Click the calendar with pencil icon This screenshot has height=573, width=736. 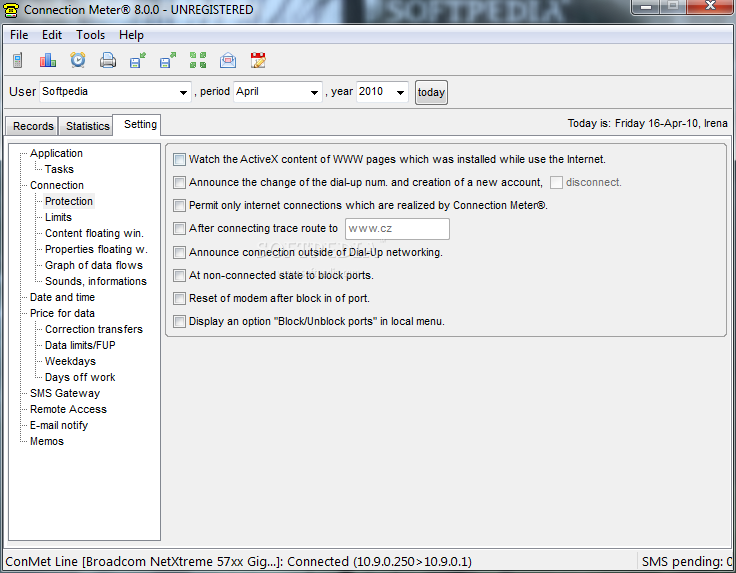click(x=258, y=61)
